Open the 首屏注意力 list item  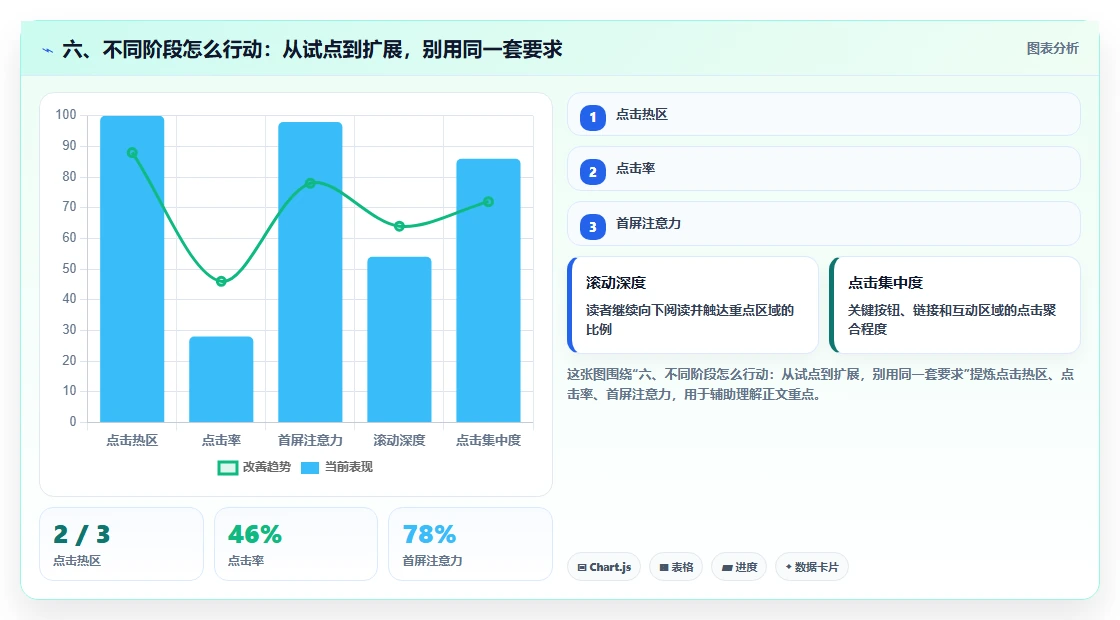click(824, 224)
